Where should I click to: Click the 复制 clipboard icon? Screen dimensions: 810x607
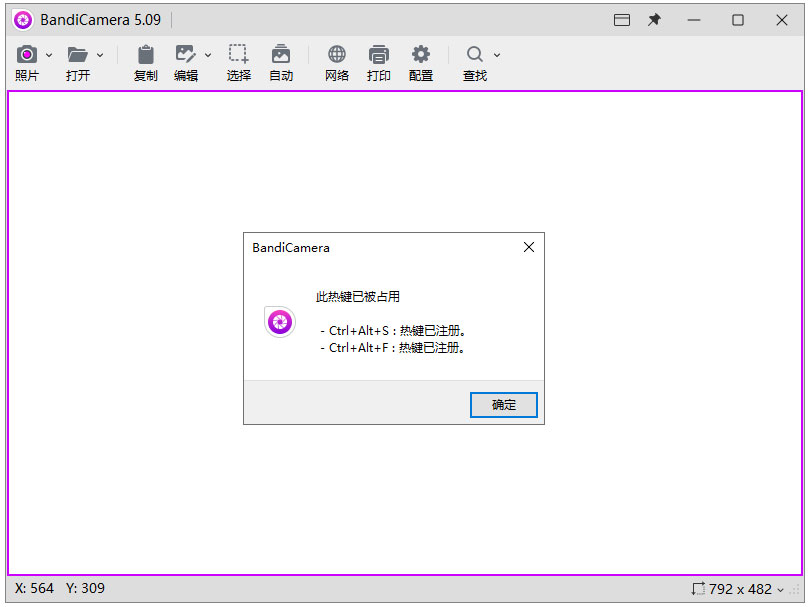click(146, 54)
